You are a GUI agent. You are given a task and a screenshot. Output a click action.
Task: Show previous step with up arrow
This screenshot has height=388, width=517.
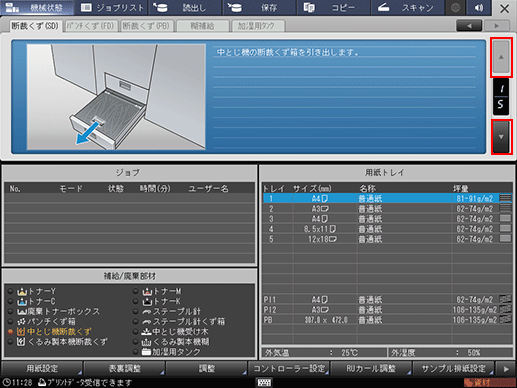(x=501, y=57)
